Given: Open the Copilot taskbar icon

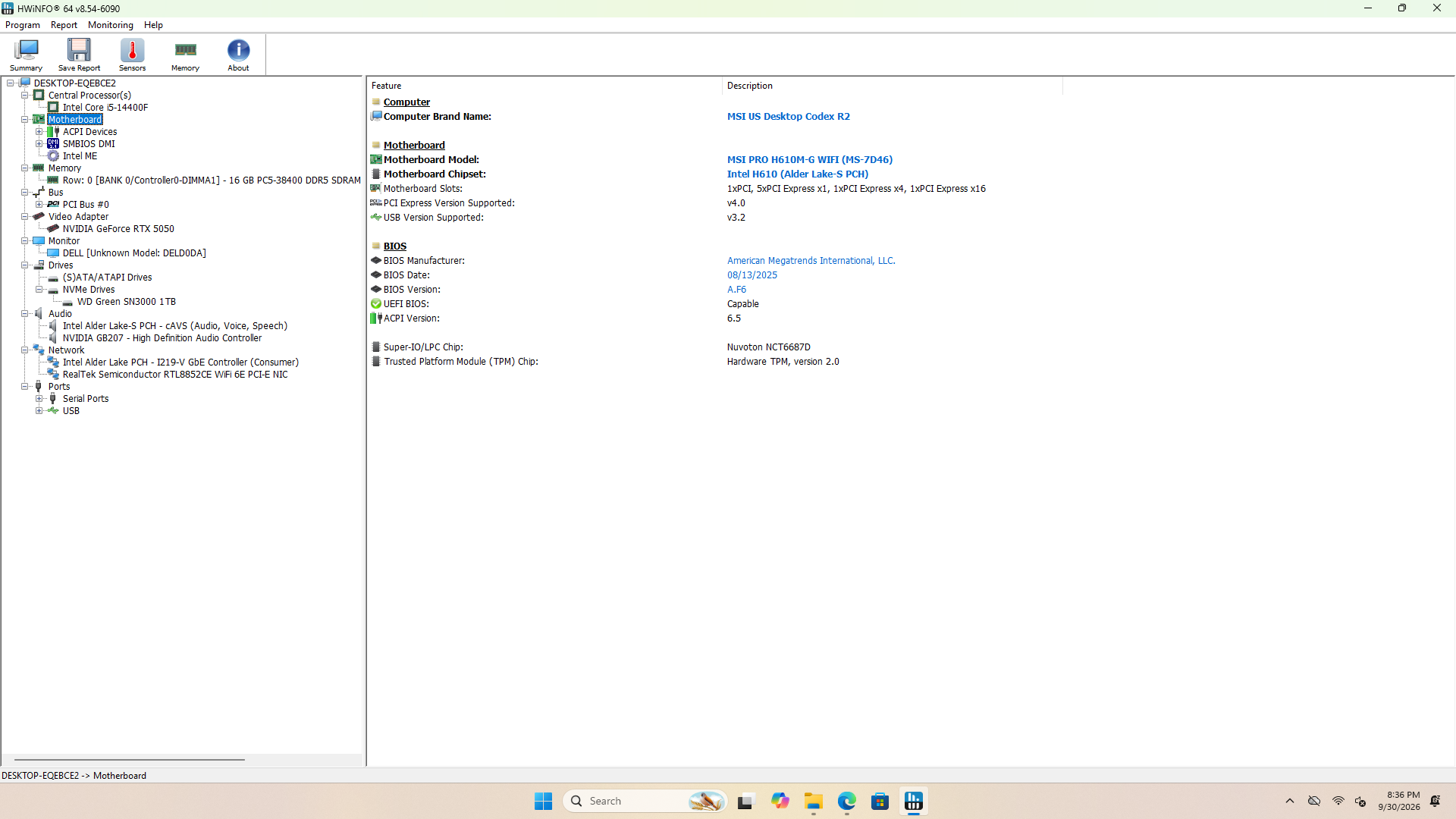Looking at the screenshot, I should pos(780,801).
